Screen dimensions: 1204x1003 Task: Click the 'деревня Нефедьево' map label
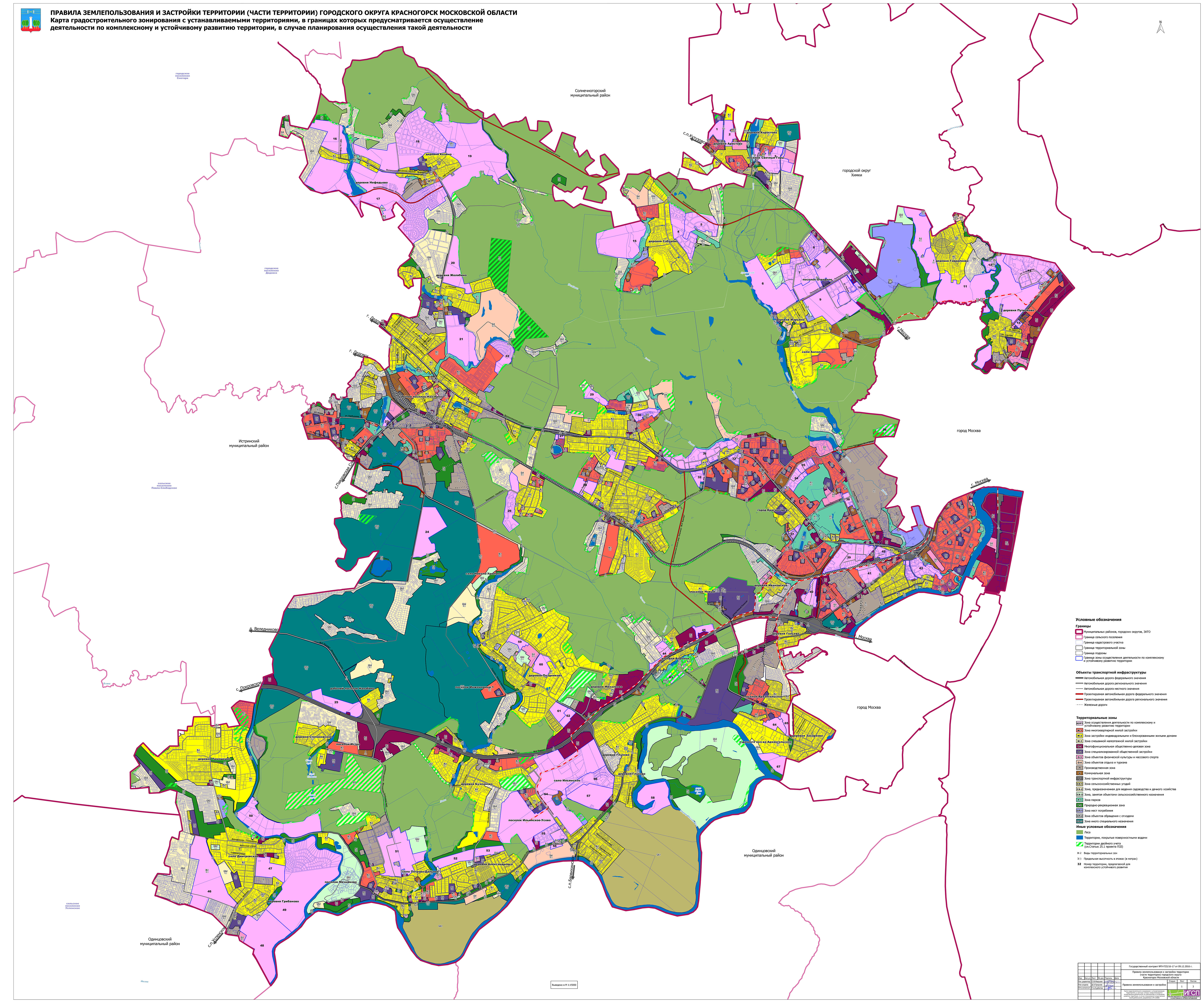coord(371,183)
